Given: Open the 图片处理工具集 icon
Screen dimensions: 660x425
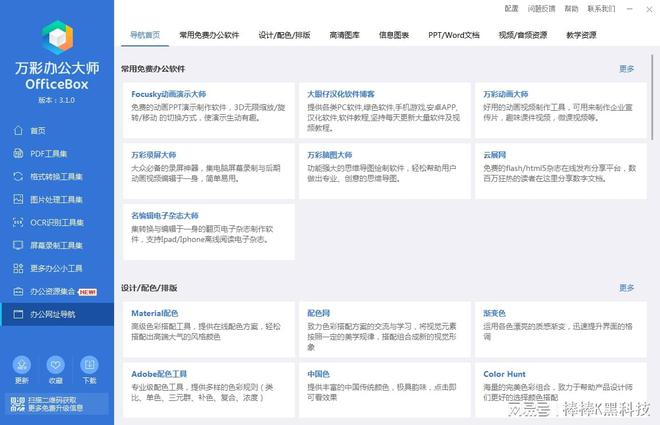Looking at the screenshot, I should tap(18, 199).
